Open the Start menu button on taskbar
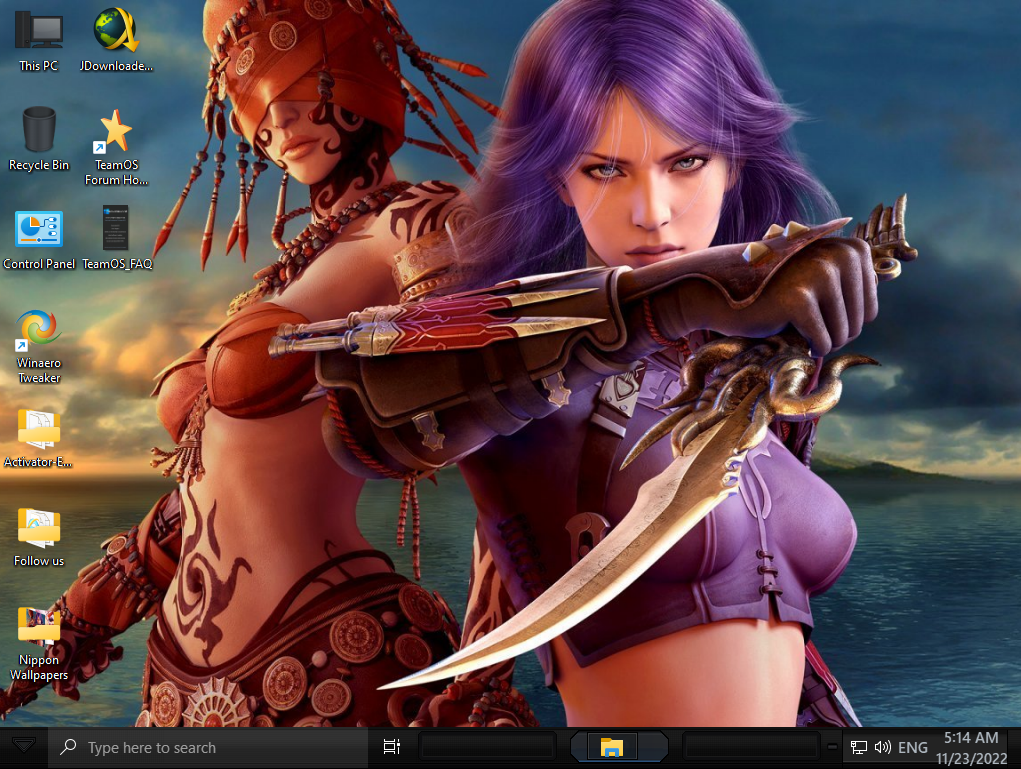Viewport: 1021px width, 769px height. point(24,746)
